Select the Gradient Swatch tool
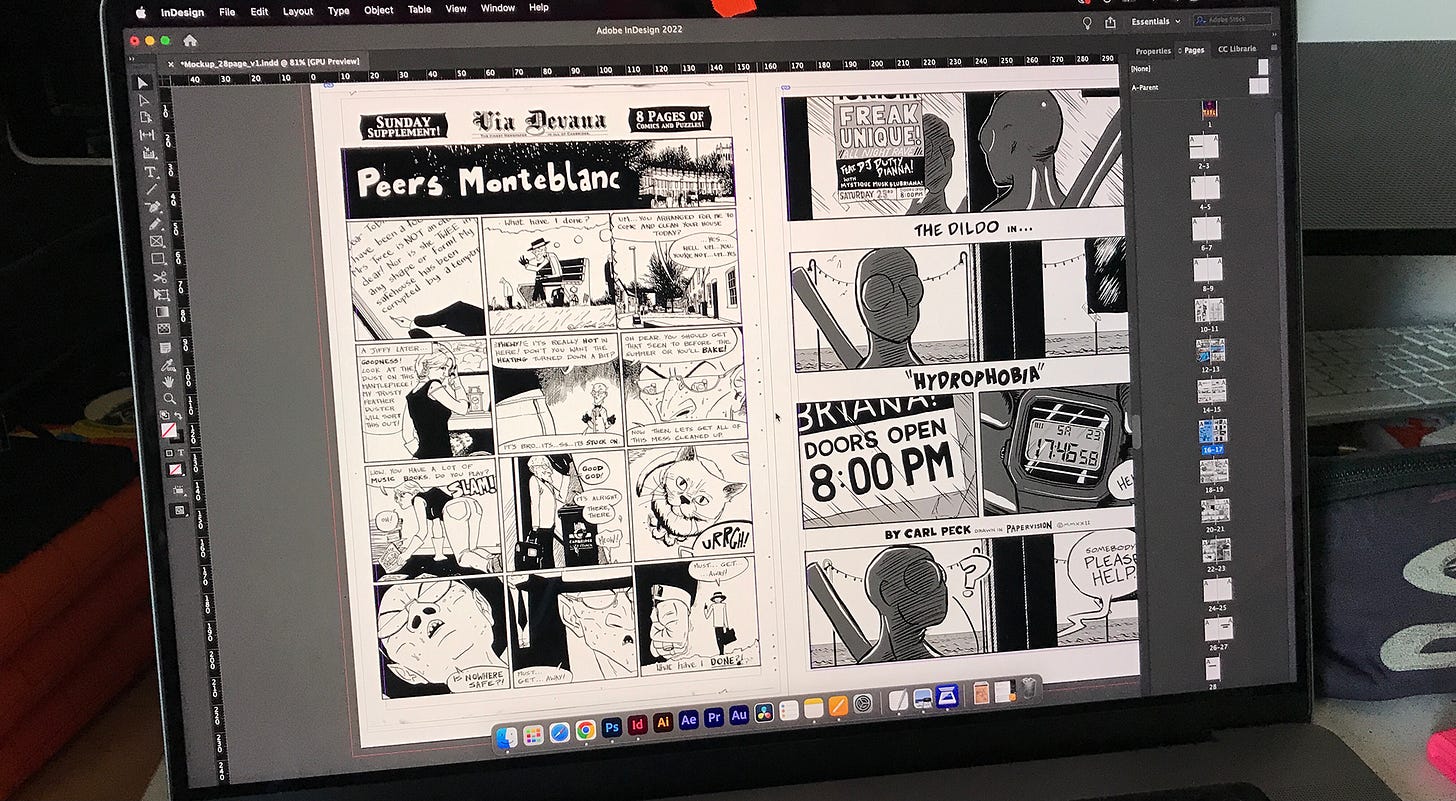 163,312
